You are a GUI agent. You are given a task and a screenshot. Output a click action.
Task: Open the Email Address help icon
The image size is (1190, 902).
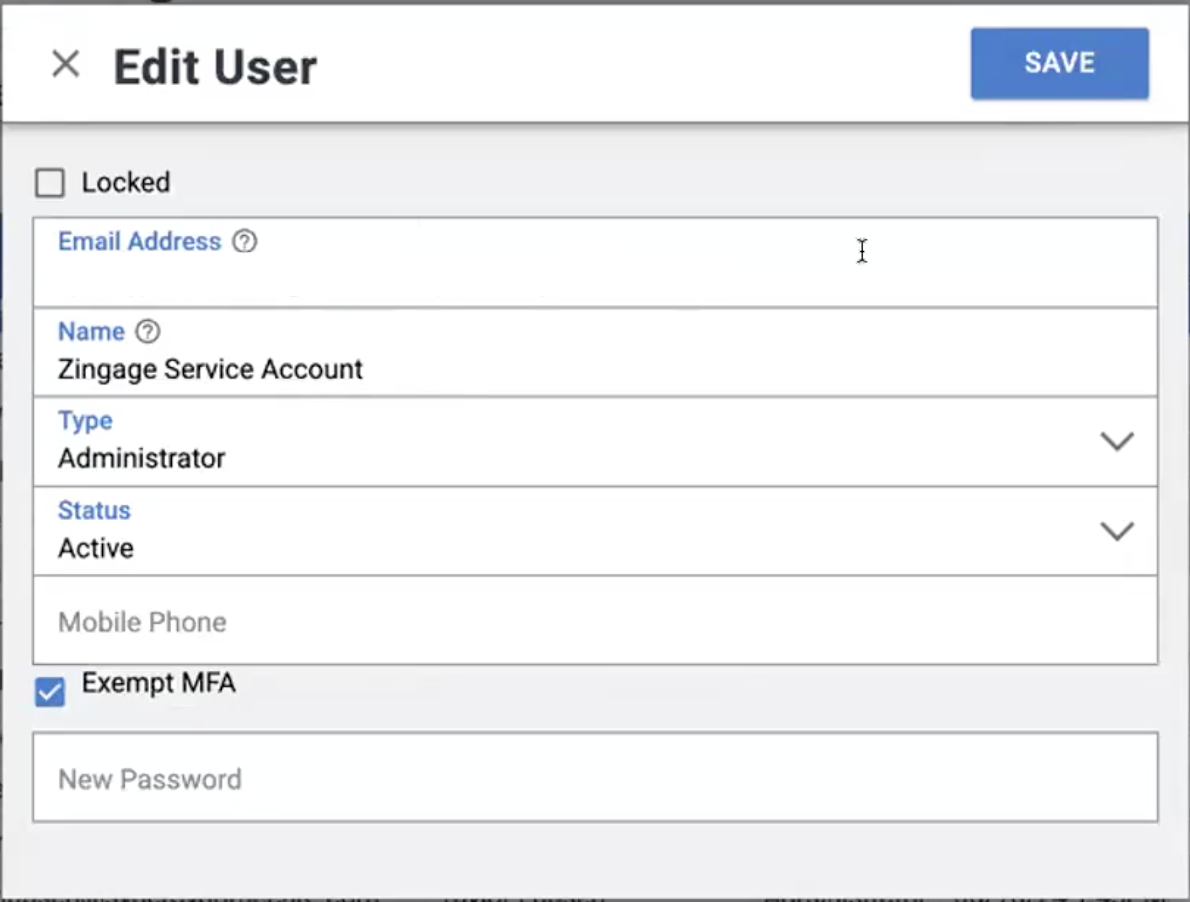(x=244, y=241)
